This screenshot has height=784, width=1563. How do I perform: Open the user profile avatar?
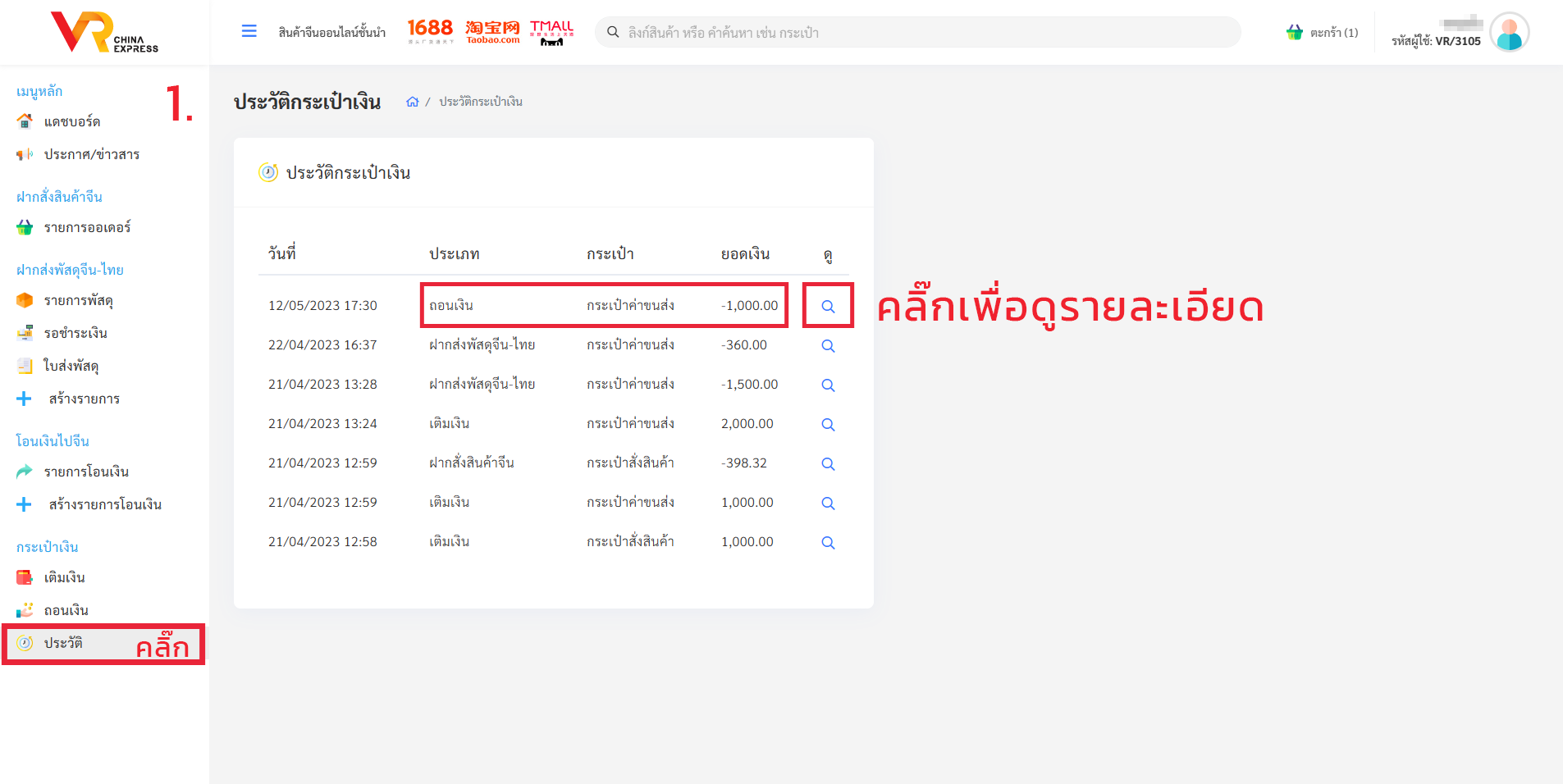1509,33
